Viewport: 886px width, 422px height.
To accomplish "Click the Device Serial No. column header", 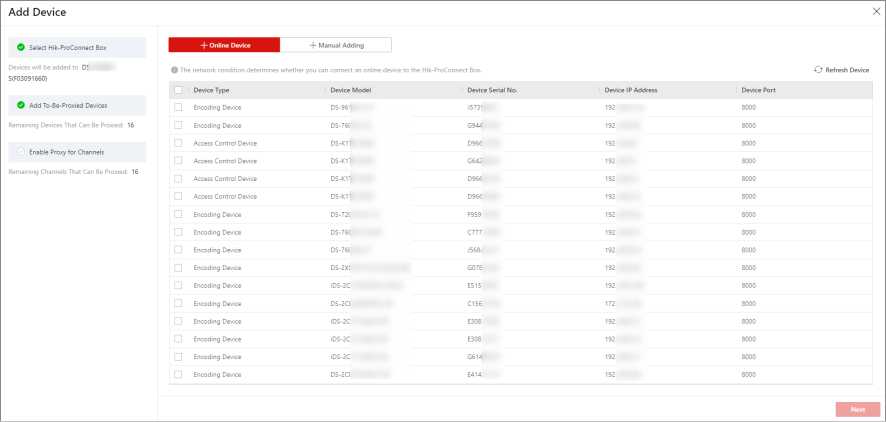I will point(492,90).
